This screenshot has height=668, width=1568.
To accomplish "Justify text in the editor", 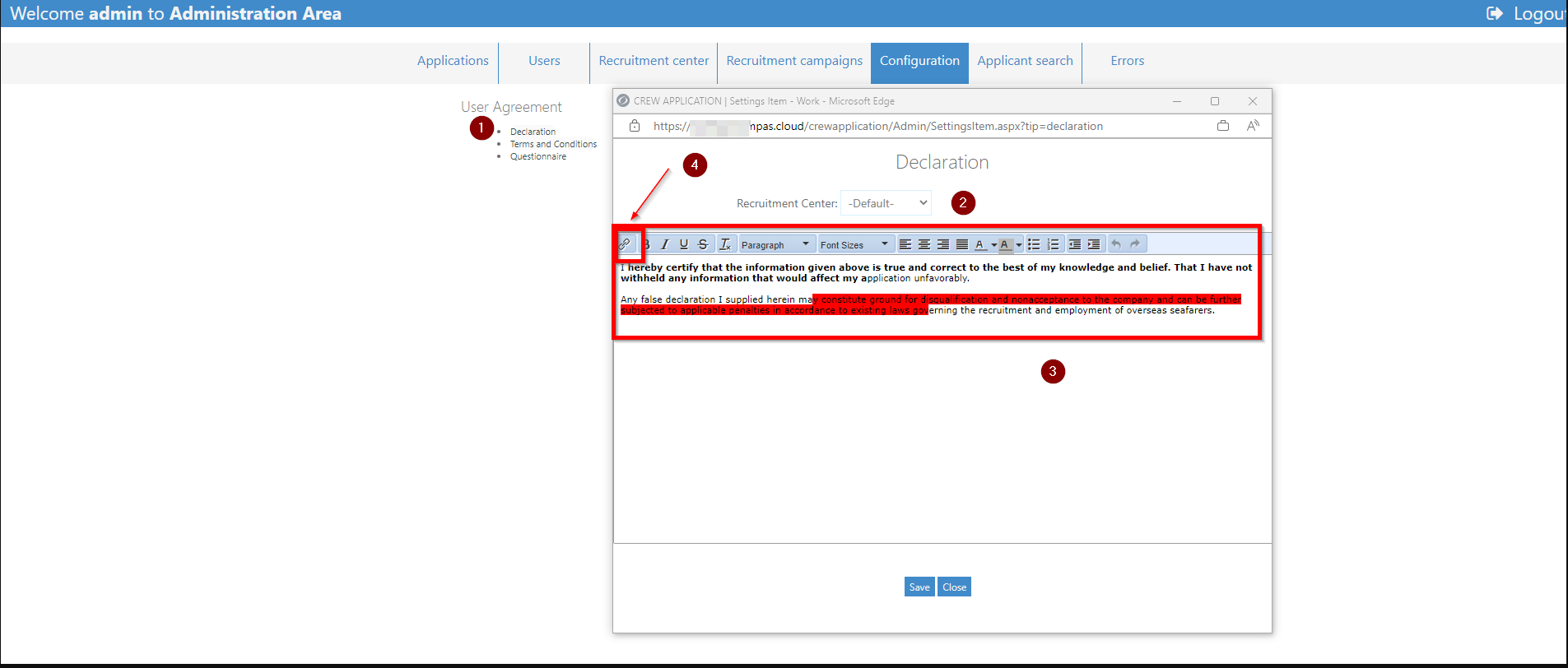I will pyautogui.click(x=962, y=244).
